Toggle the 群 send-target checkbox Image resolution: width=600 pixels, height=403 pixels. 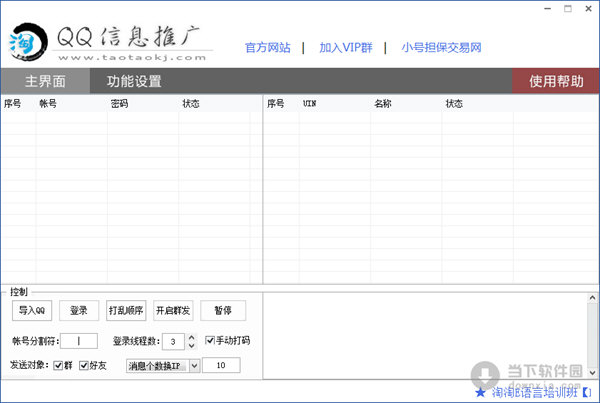58,365
